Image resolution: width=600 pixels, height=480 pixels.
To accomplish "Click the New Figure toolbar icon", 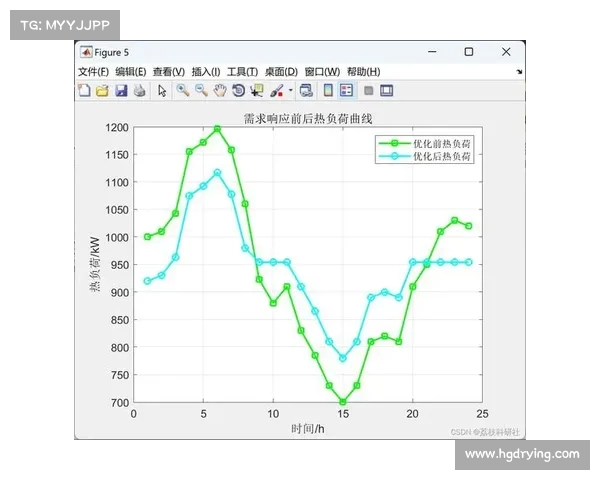I will coord(85,90).
